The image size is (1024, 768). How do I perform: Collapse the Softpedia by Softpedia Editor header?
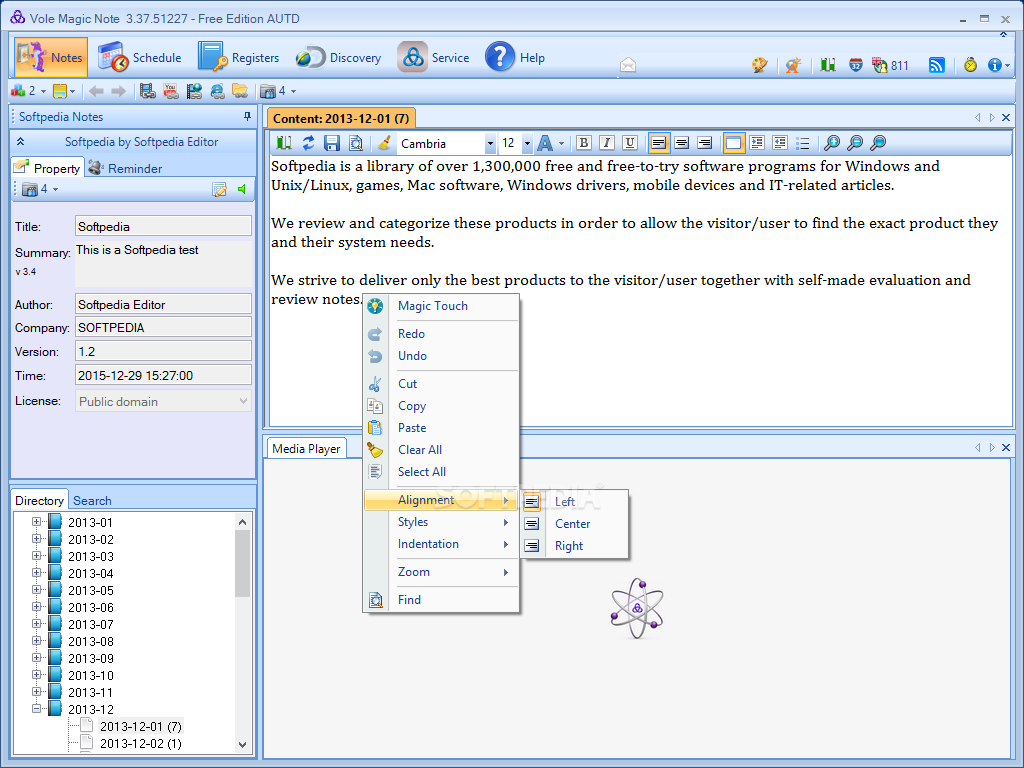(20, 142)
